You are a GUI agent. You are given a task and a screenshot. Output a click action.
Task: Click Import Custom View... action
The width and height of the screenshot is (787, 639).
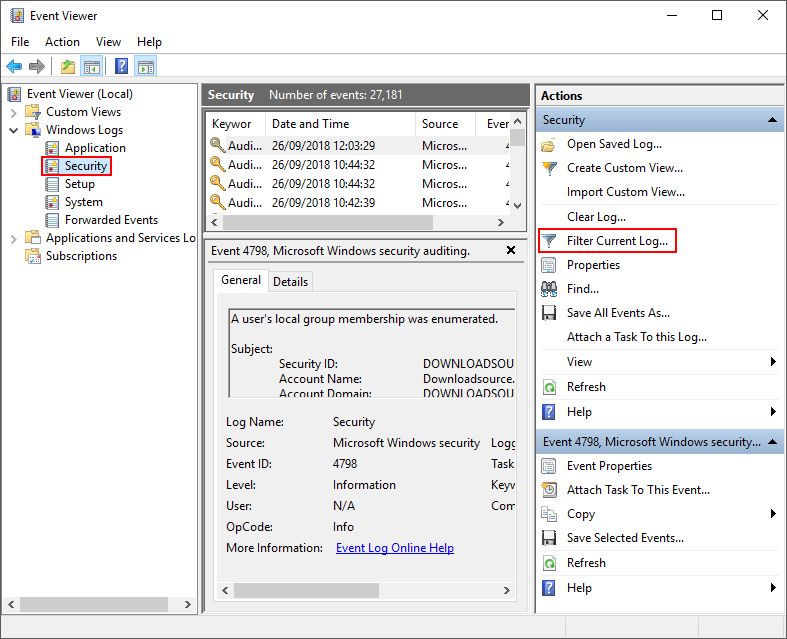click(626, 192)
